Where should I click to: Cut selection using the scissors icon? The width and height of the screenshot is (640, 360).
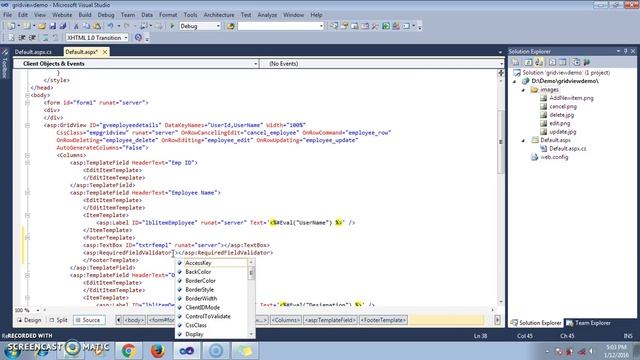(x=76, y=26)
